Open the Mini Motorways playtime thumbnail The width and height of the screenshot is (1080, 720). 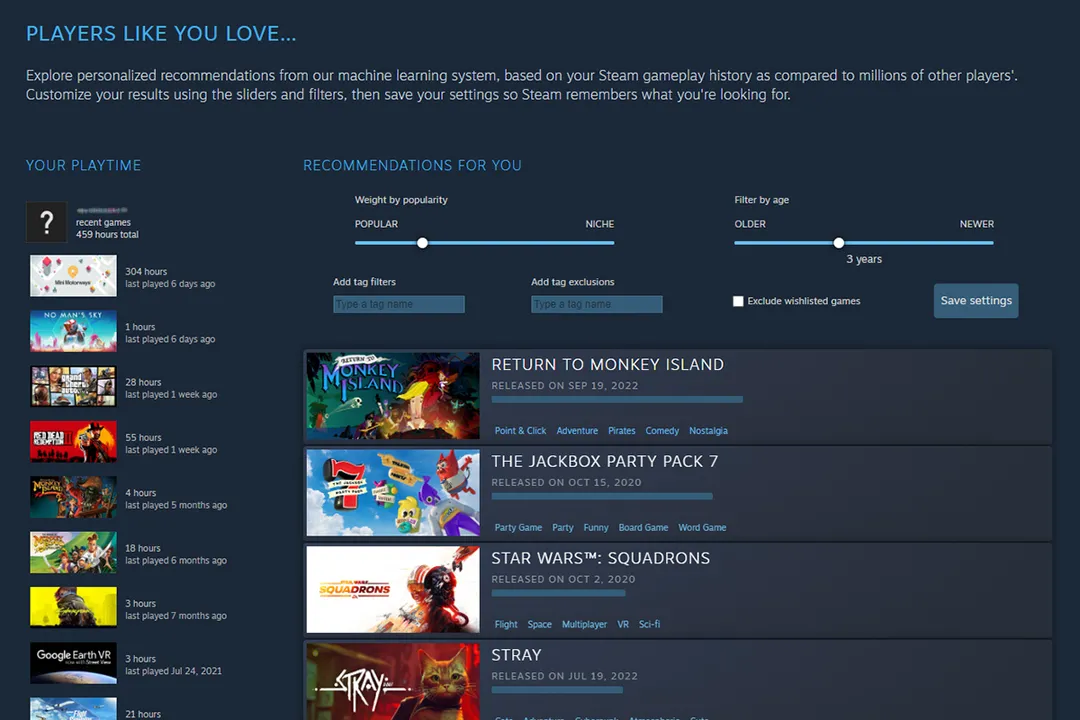tap(73, 276)
